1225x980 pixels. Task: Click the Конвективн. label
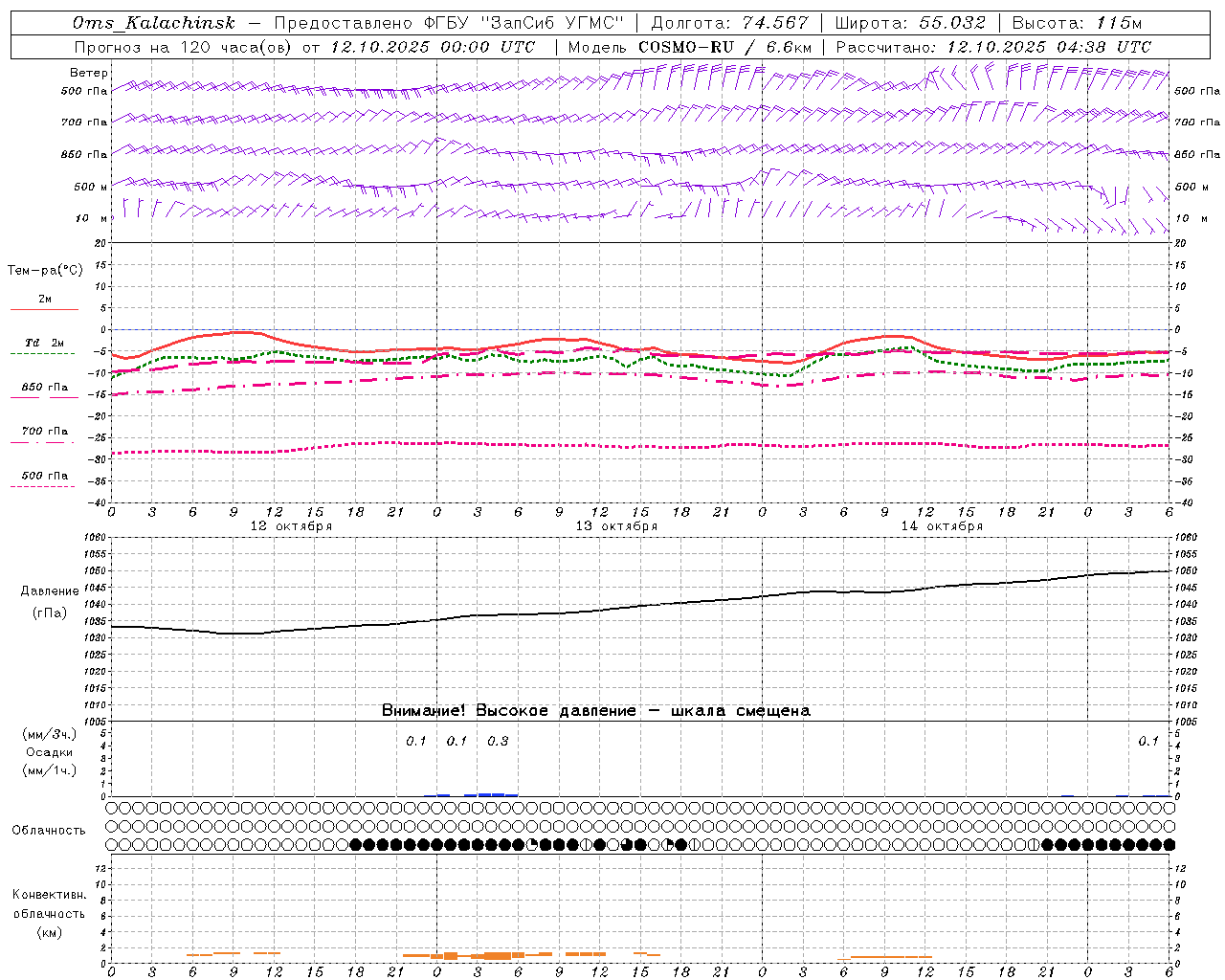click(x=49, y=895)
